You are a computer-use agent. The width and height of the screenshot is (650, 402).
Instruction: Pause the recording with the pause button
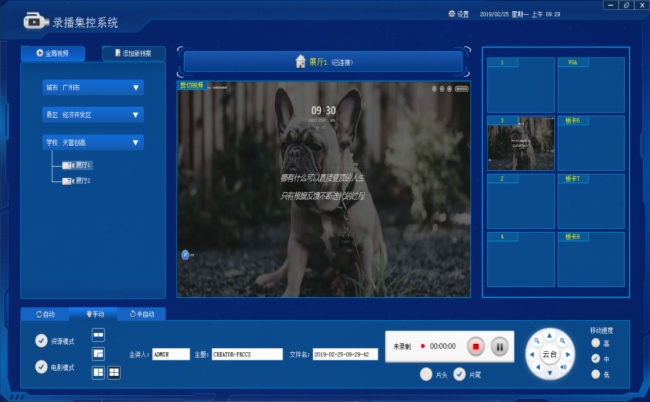coord(500,346)
